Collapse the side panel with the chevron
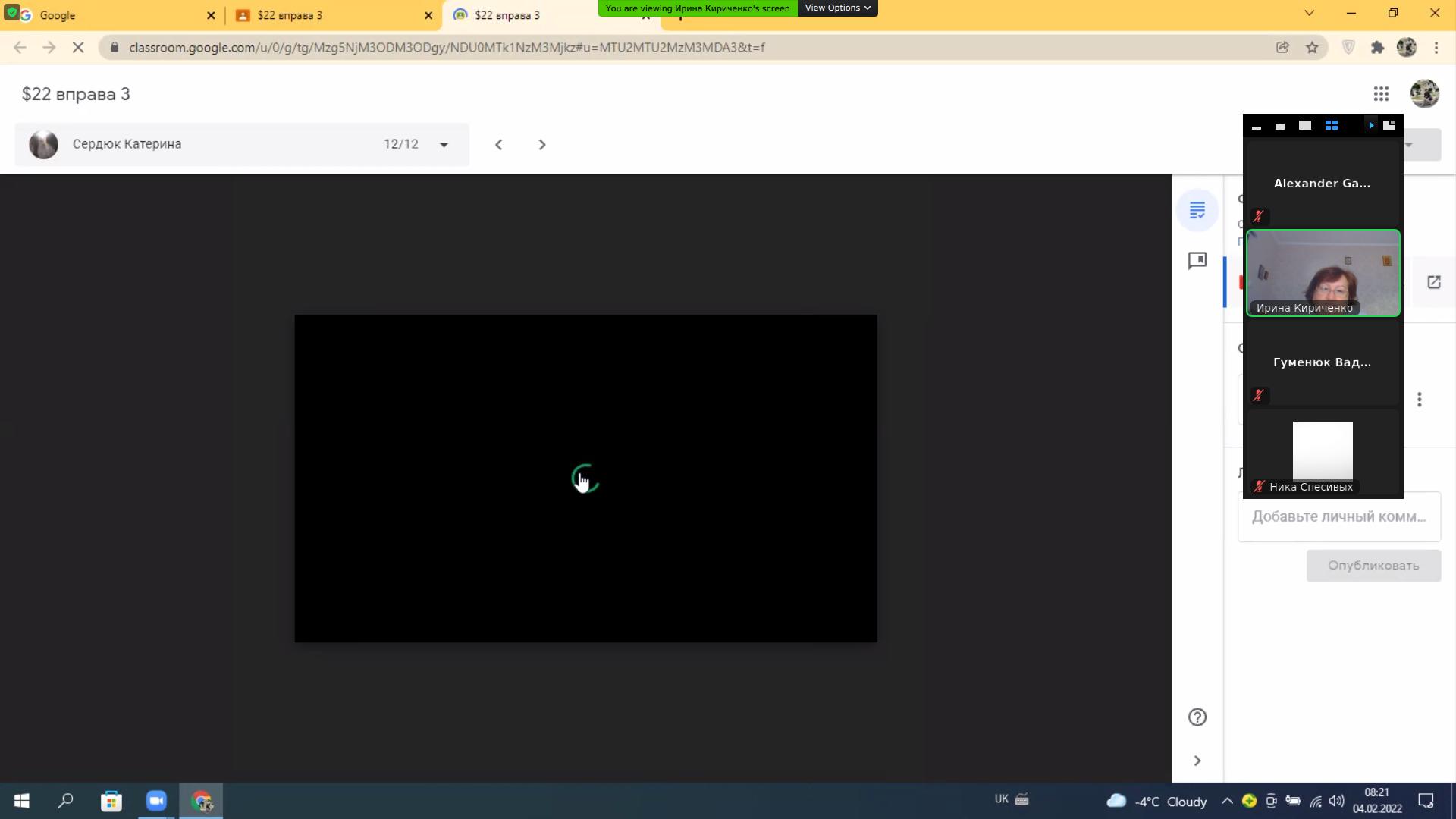Viewport: 1456px width, 819px height. click(x=1197, y=761)
